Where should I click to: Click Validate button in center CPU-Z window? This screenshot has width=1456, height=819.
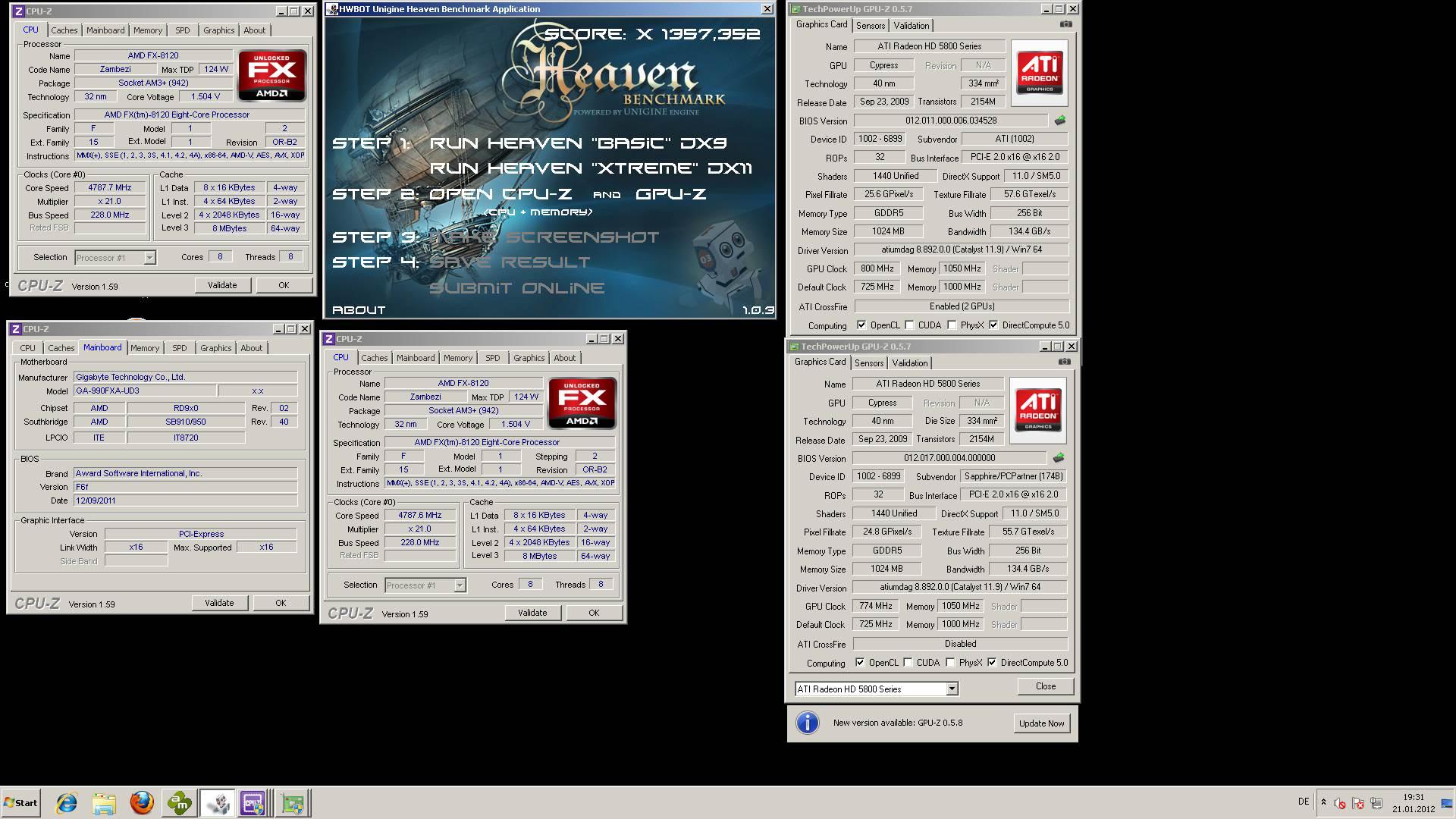pos(532,613)
